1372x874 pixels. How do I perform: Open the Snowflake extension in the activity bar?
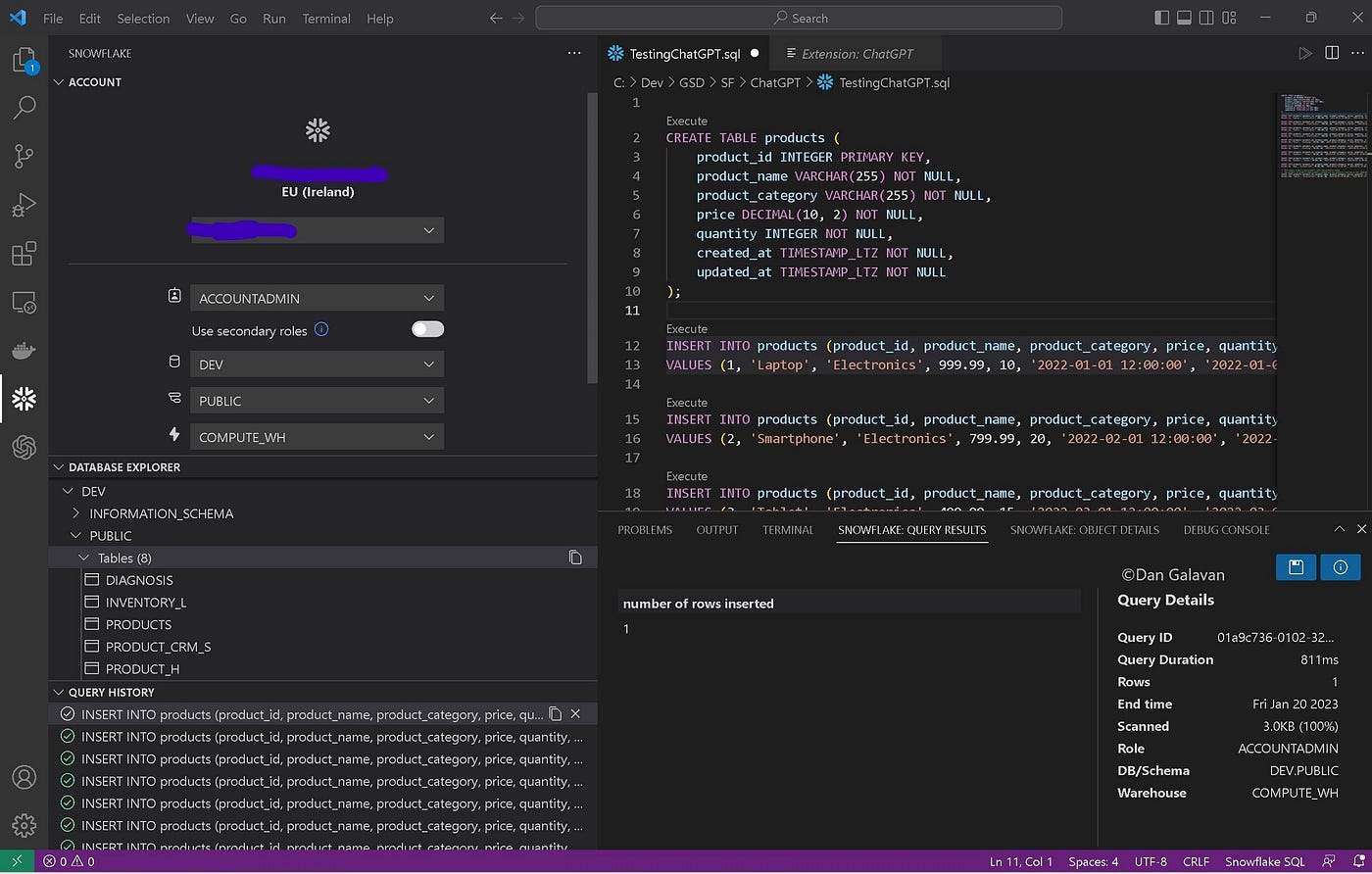24,398
